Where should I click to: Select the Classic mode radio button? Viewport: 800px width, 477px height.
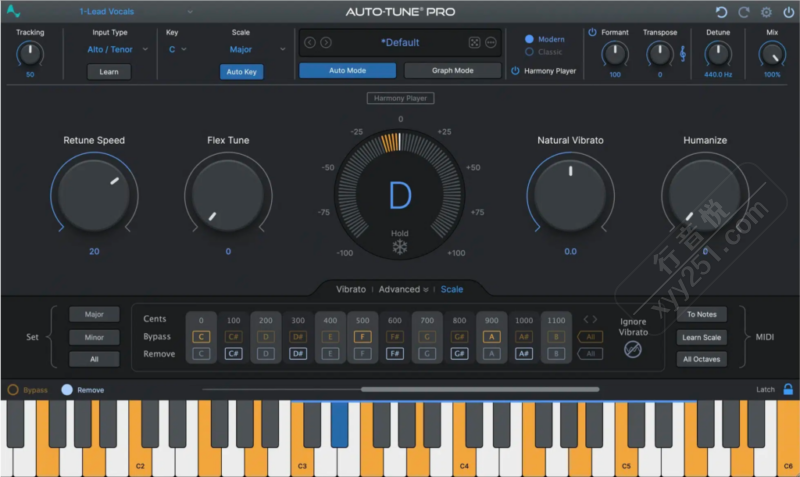(x=529, y=52)
